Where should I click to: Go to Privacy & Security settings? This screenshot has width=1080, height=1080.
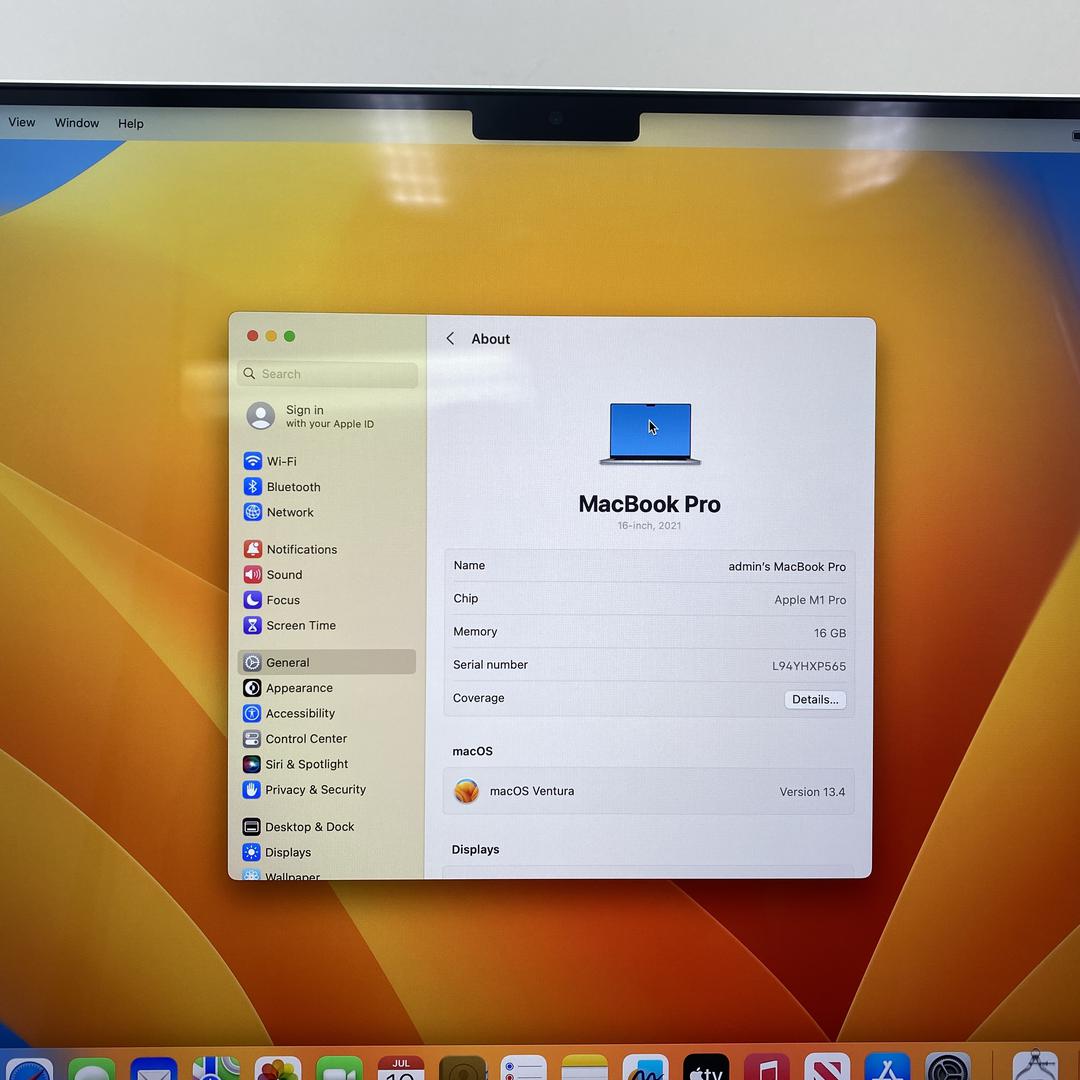[315, 790]
